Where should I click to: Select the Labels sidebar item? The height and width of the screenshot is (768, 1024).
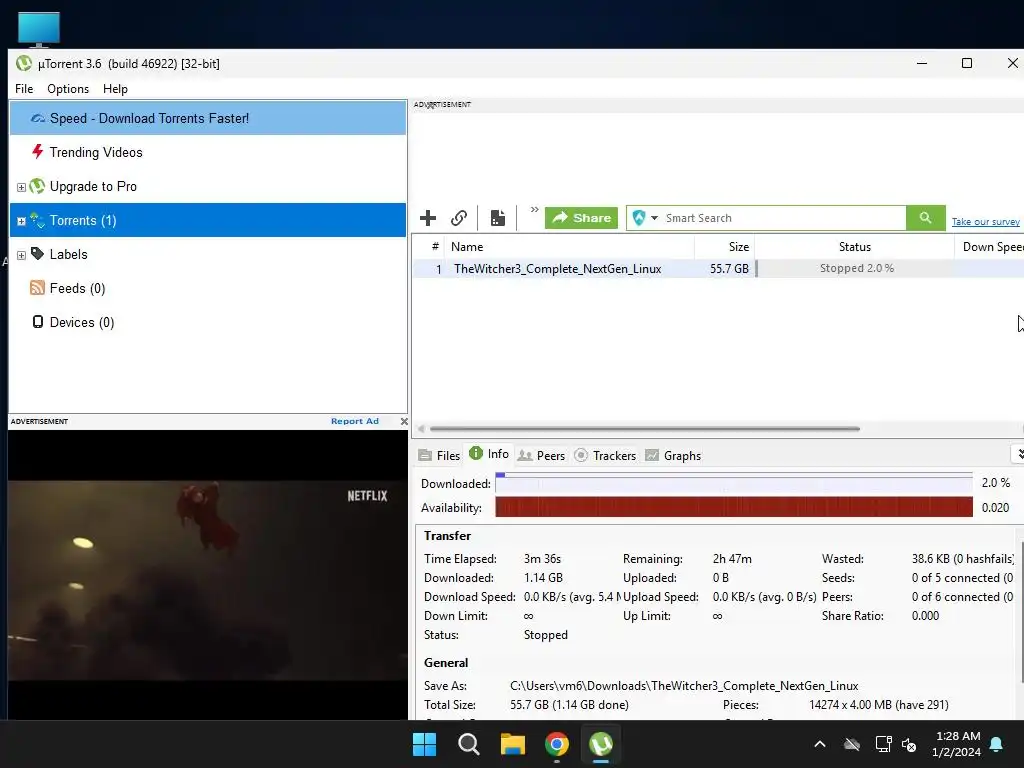69,254
